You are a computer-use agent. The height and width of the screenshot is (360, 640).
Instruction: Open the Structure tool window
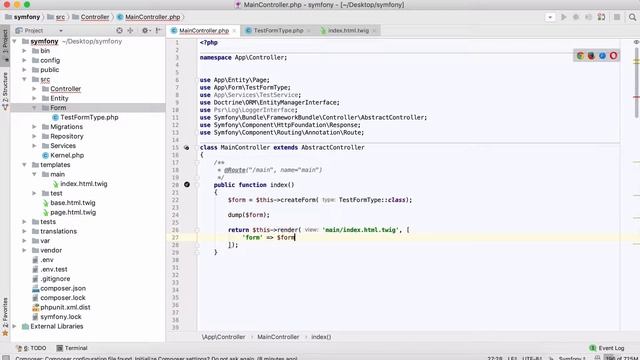pyautogui.click(x=5, y=91)
